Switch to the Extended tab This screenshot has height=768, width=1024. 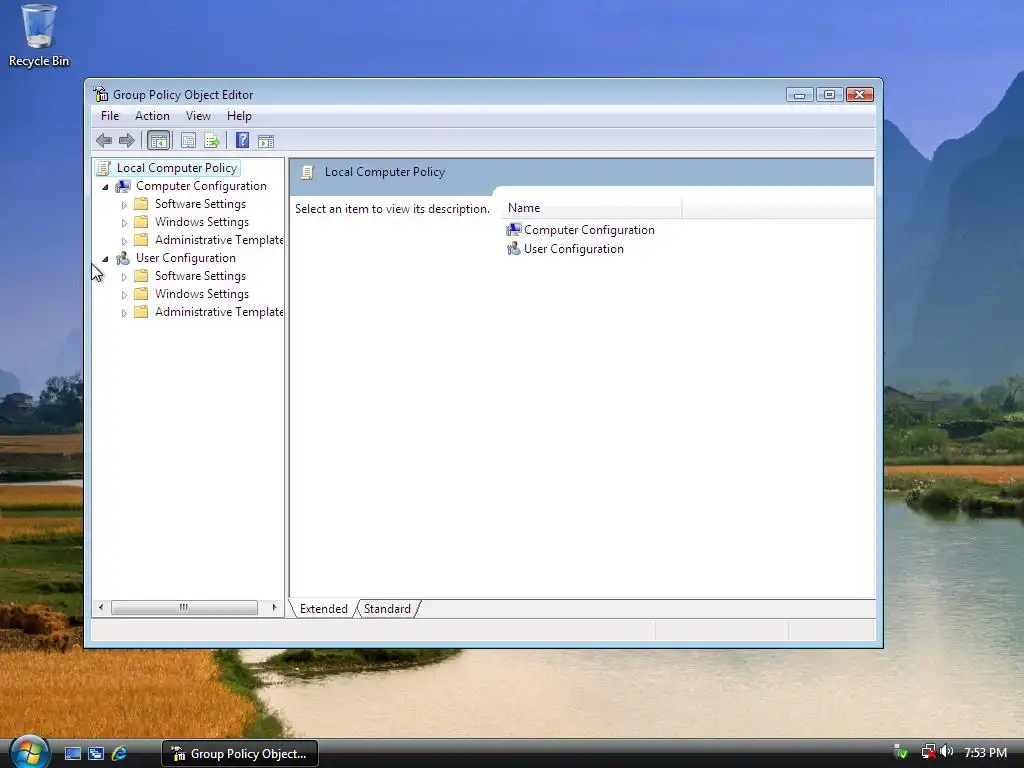point(323,609)
